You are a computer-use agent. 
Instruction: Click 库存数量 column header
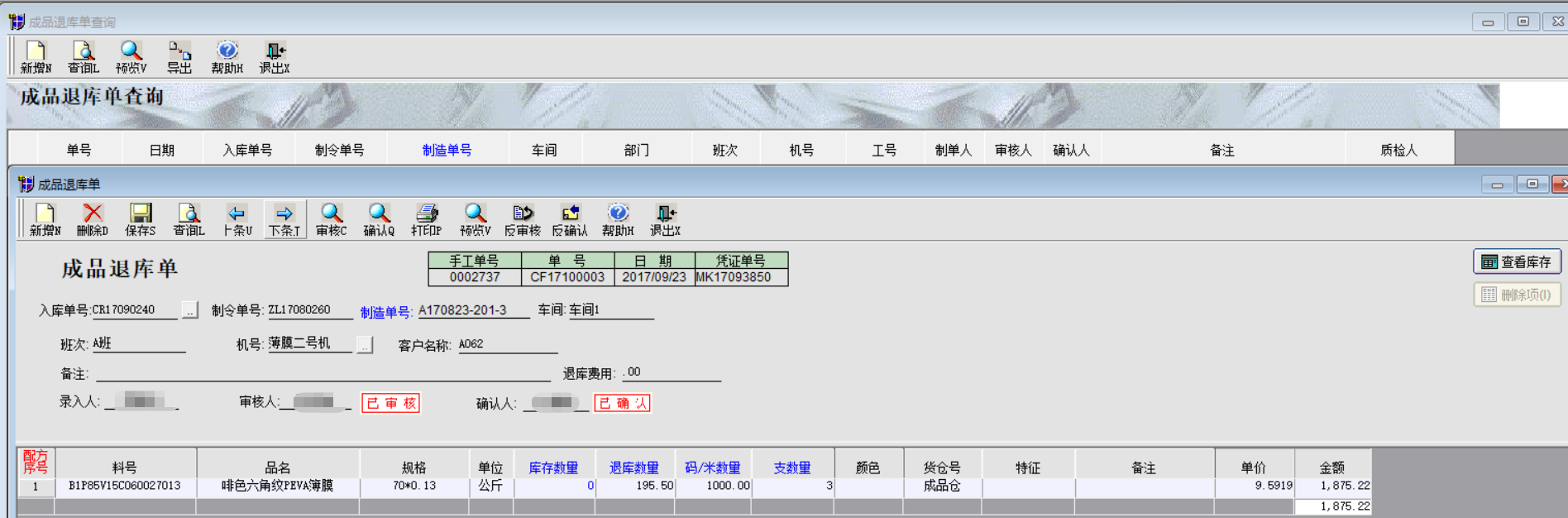coord(554,468)
